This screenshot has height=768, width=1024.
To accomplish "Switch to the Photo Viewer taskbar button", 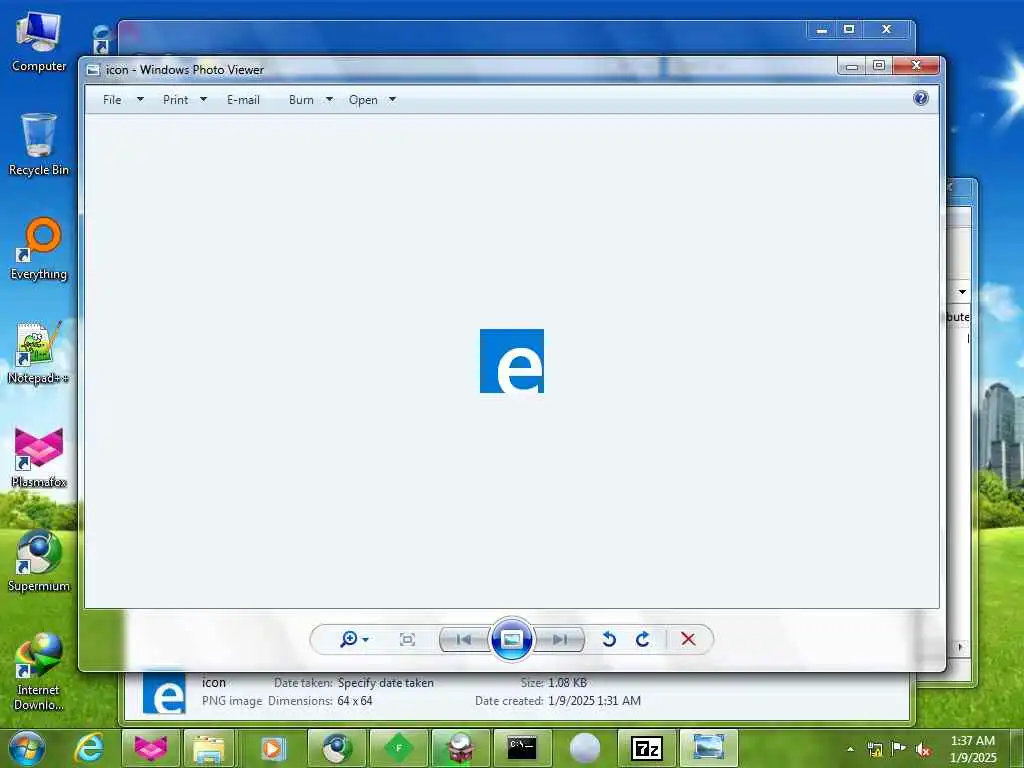I will 709,748.
